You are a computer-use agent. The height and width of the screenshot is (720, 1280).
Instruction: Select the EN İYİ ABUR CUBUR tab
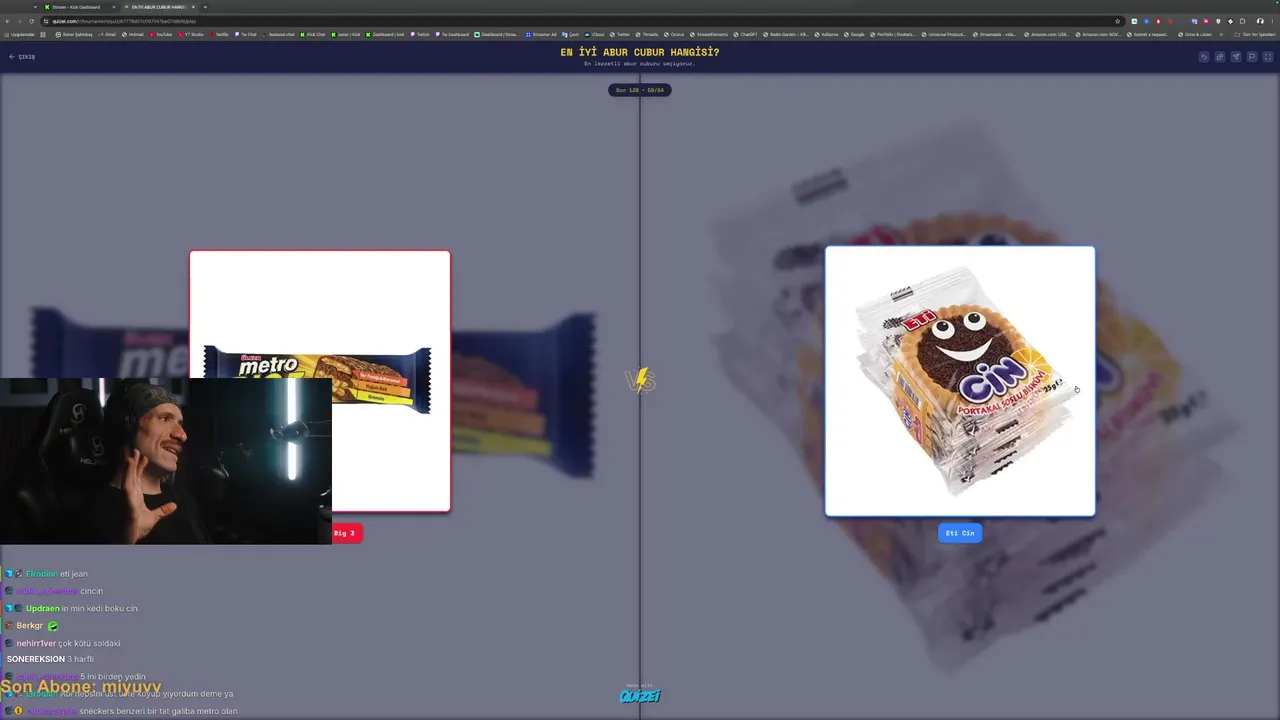162,7
